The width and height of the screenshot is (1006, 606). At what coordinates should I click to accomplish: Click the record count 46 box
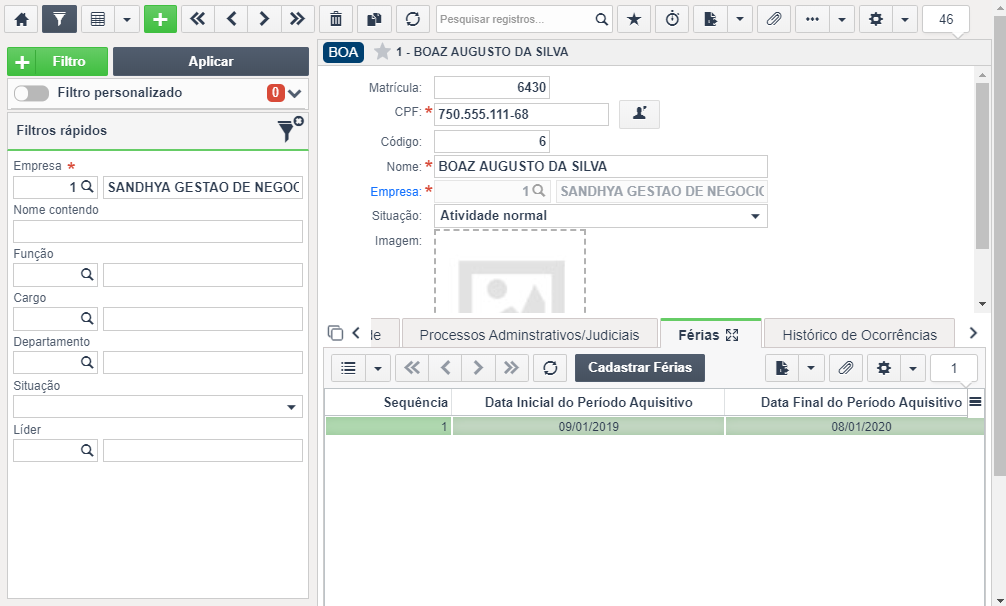[x=946, y=19]
